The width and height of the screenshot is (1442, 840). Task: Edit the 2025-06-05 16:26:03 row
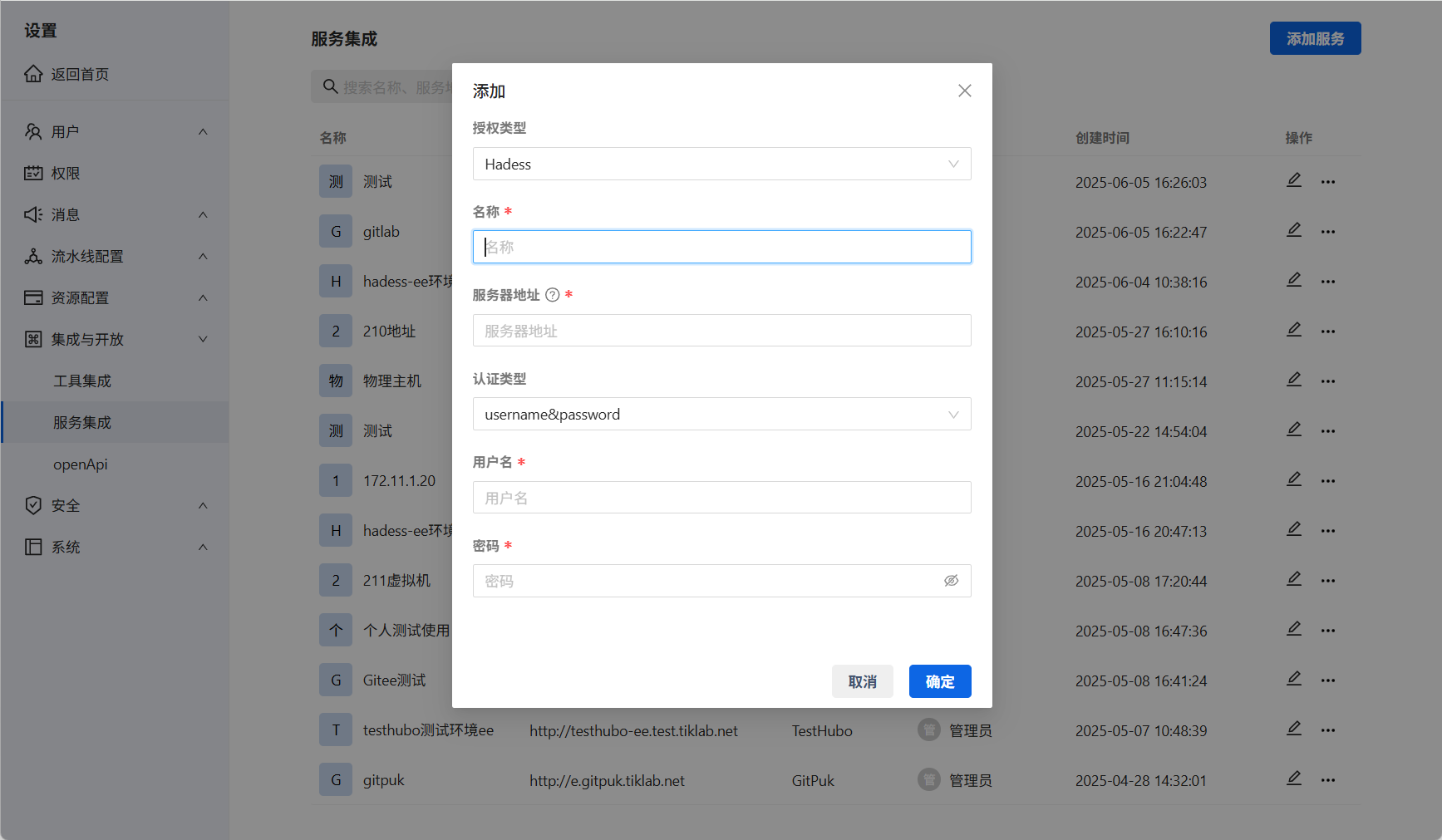coord(1294,180)
